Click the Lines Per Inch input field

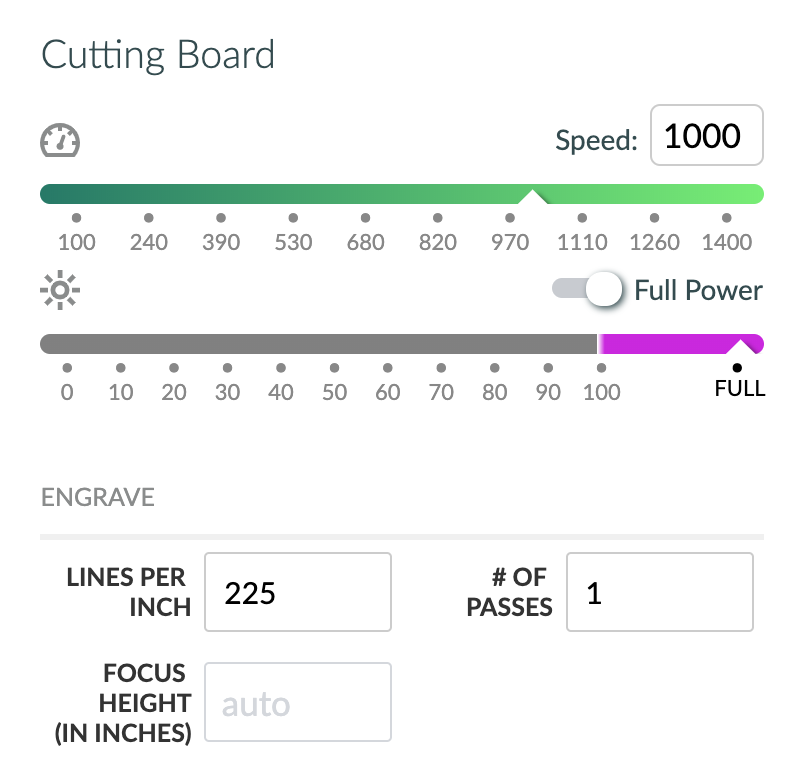298,592
